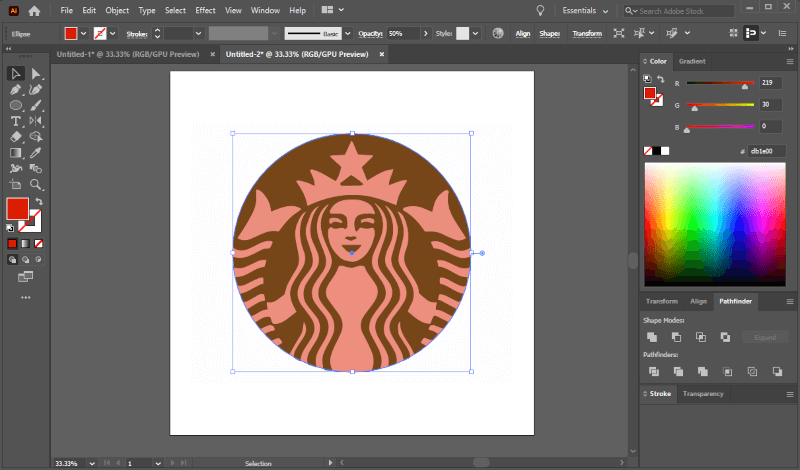
Task: Activate the Reflect tool
Action: tap(36, 121)
